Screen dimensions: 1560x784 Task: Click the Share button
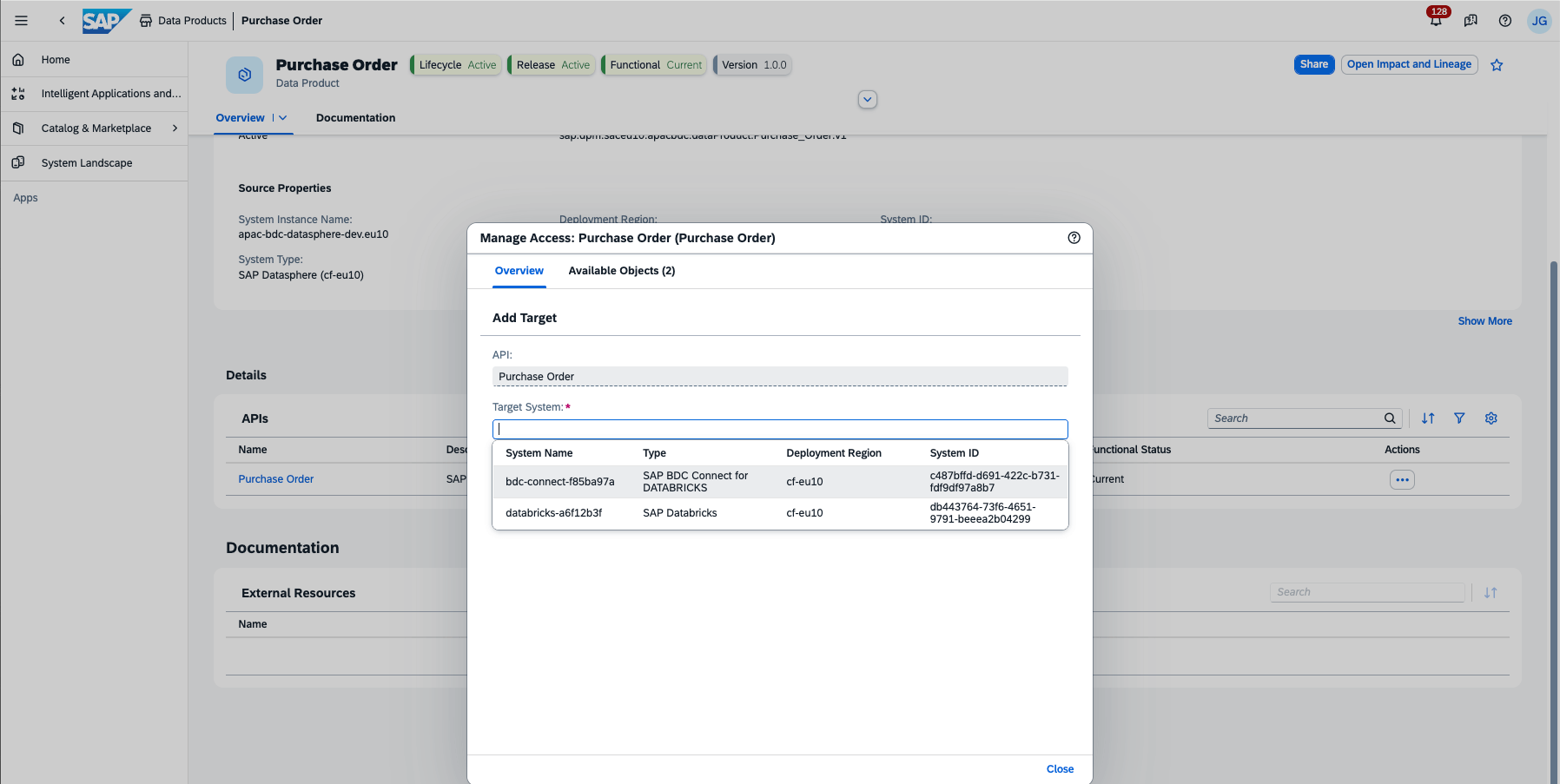pyautogui.click(x=1313, y=64)
